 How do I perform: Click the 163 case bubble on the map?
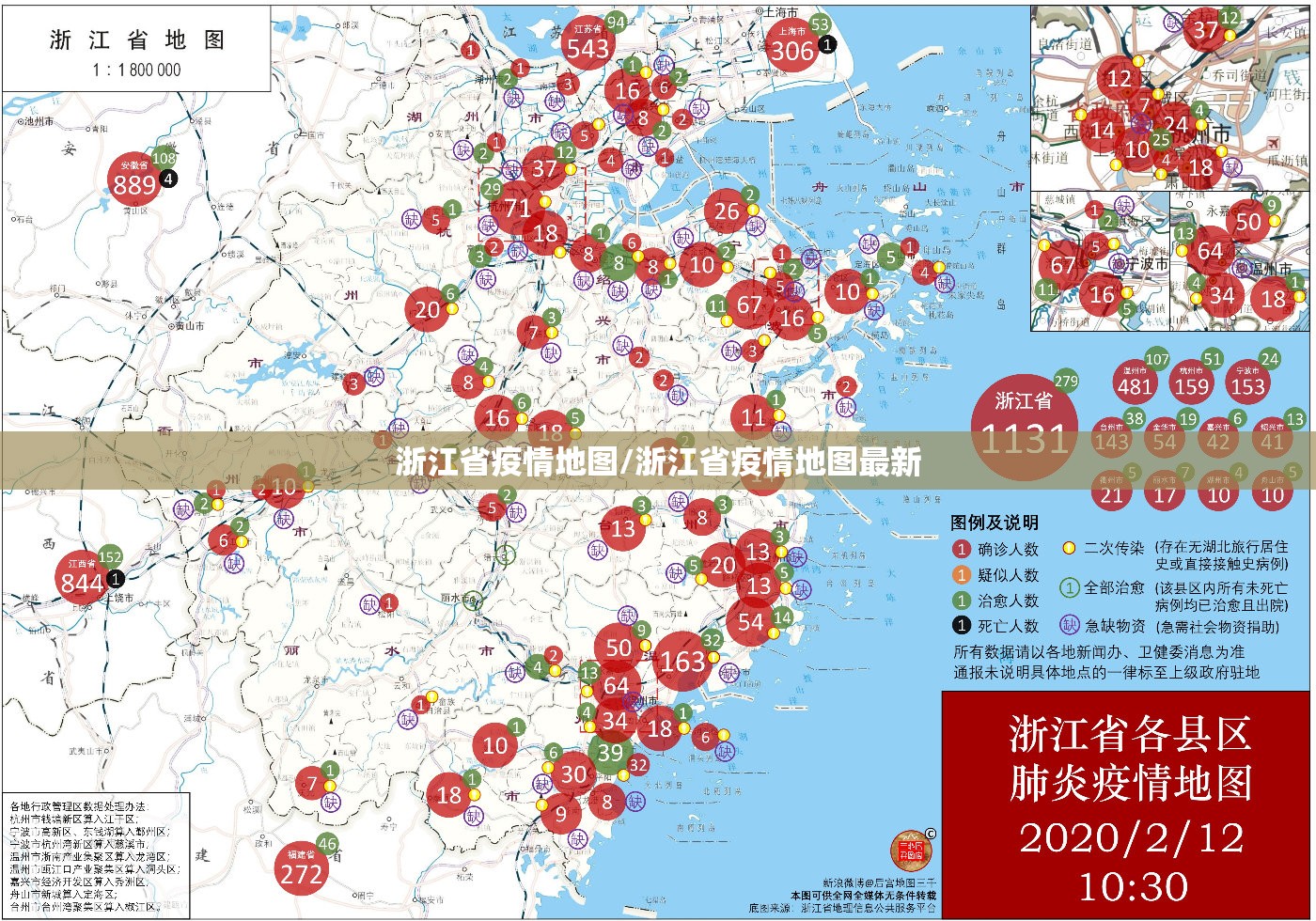pyautogui.click(x=682, y=661)
